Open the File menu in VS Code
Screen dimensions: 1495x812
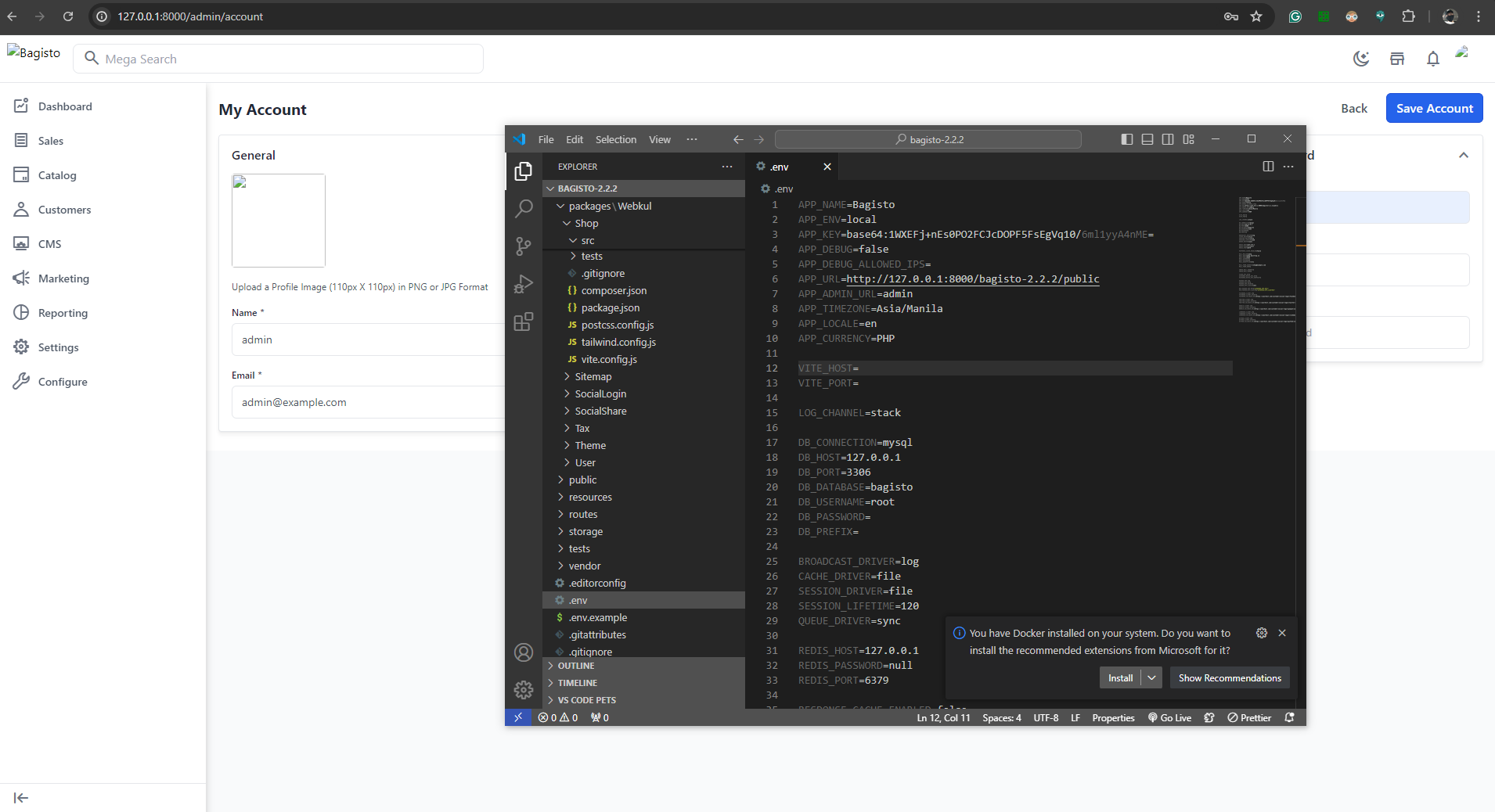coord(546,139)
